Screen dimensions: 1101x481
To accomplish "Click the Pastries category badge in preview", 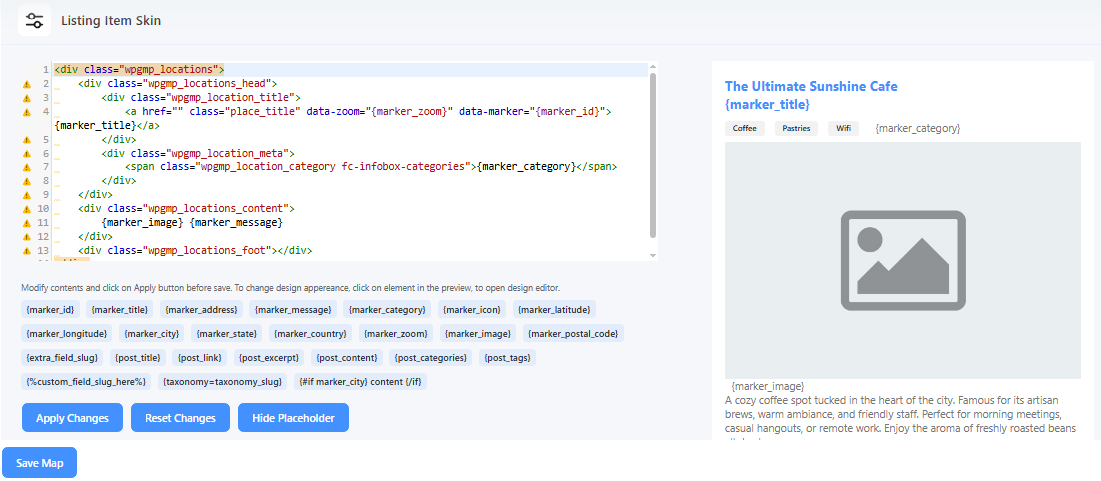I will click(796, 129).
